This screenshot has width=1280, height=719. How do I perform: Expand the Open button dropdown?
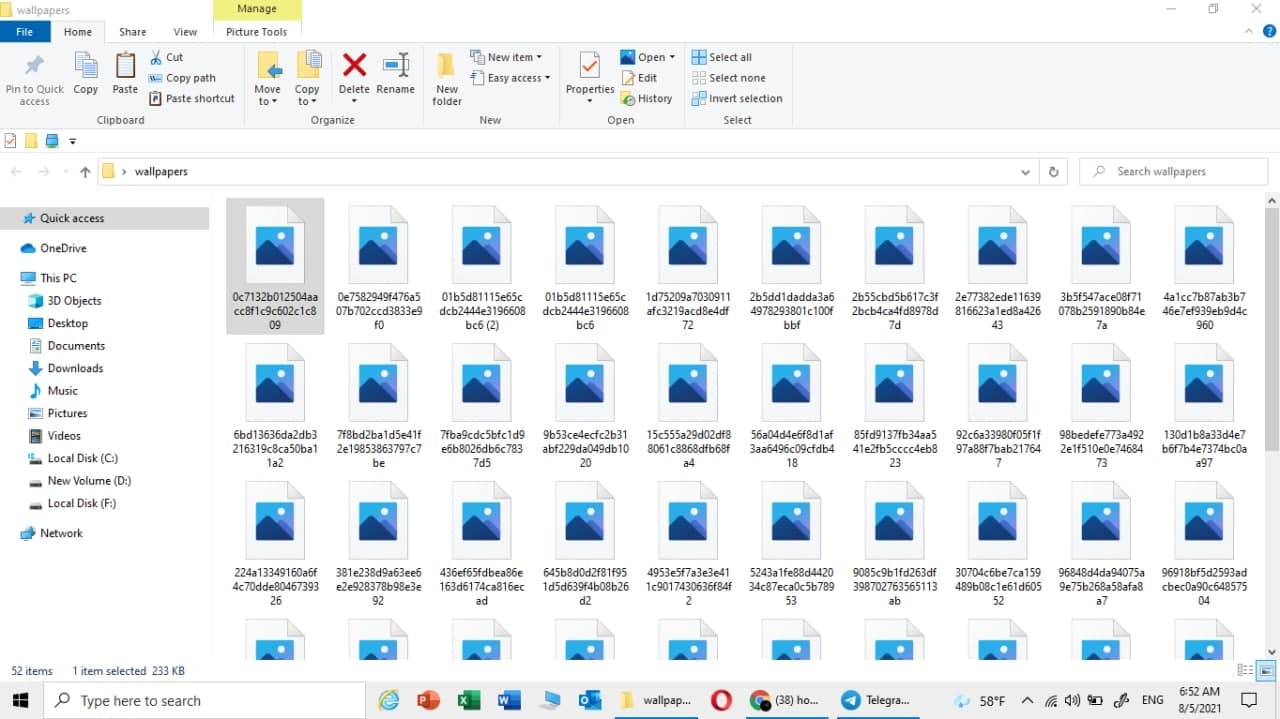tap(672, 57)
